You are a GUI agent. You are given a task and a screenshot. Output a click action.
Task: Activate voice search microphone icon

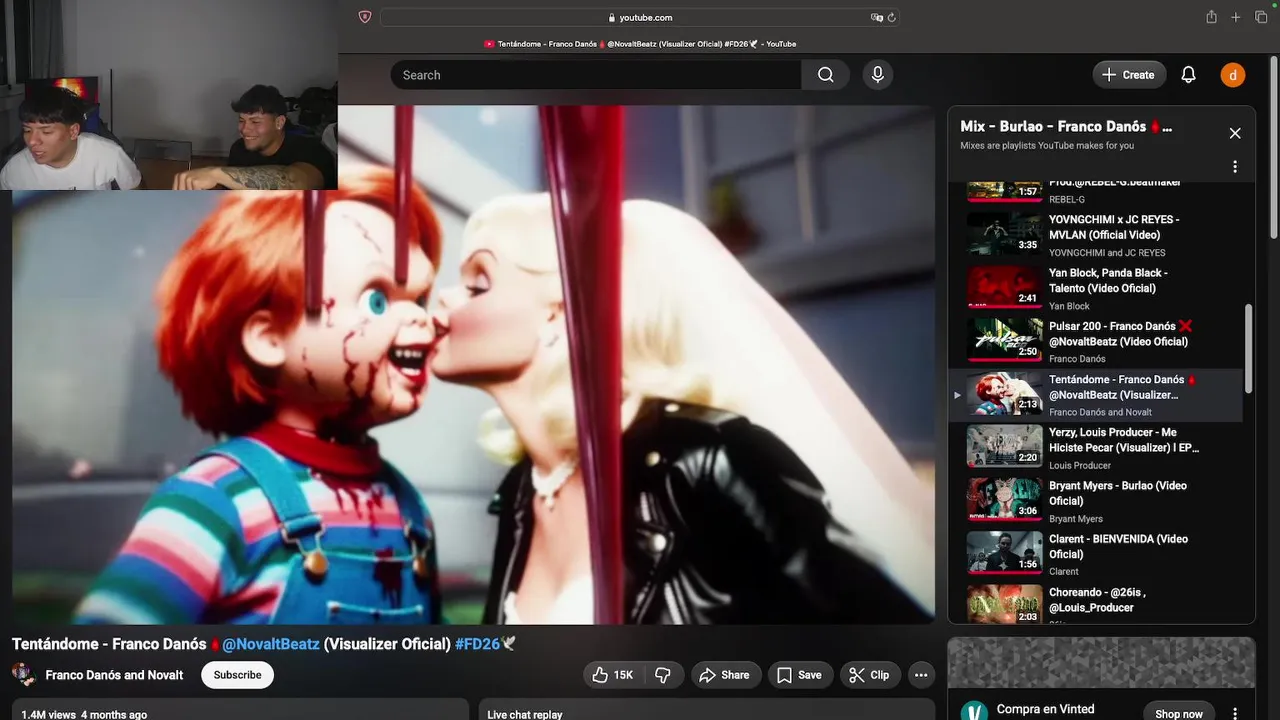pyautogui.click(x=877, y=75)
